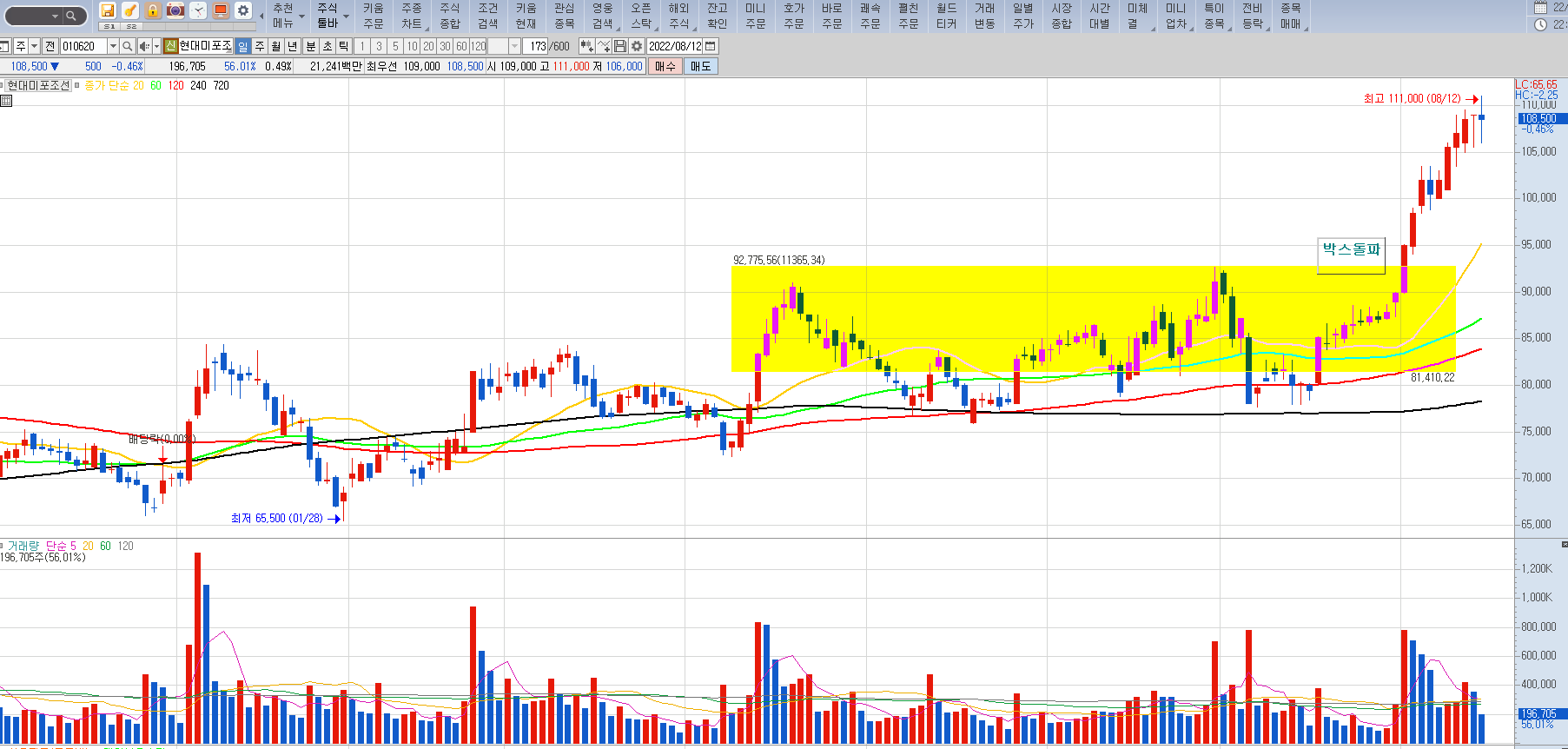
Task: Click the save floppy icon in top toolbar
Action: [108, 10]
